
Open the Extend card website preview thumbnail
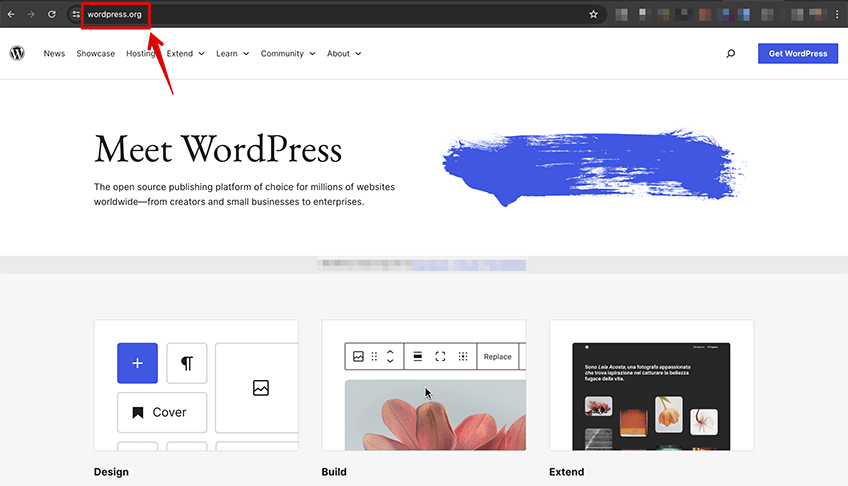(651, 396)
